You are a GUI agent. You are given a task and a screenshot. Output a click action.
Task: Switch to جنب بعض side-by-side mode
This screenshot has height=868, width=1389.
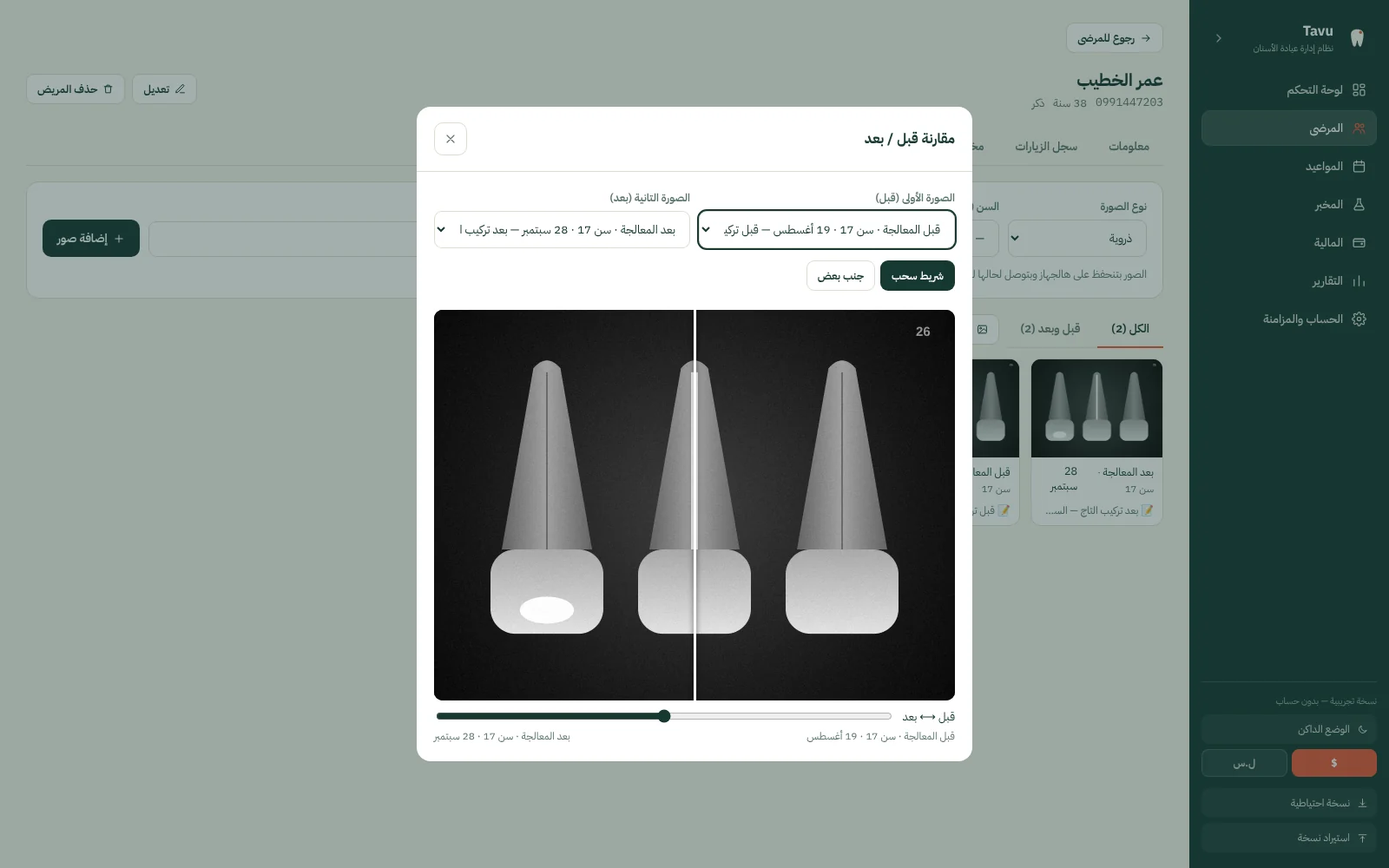[x=840, y=276]
